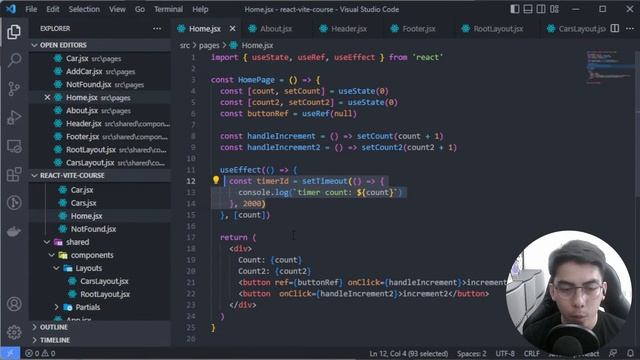
Task: Open Source Control view
Action: click(14, 89)
